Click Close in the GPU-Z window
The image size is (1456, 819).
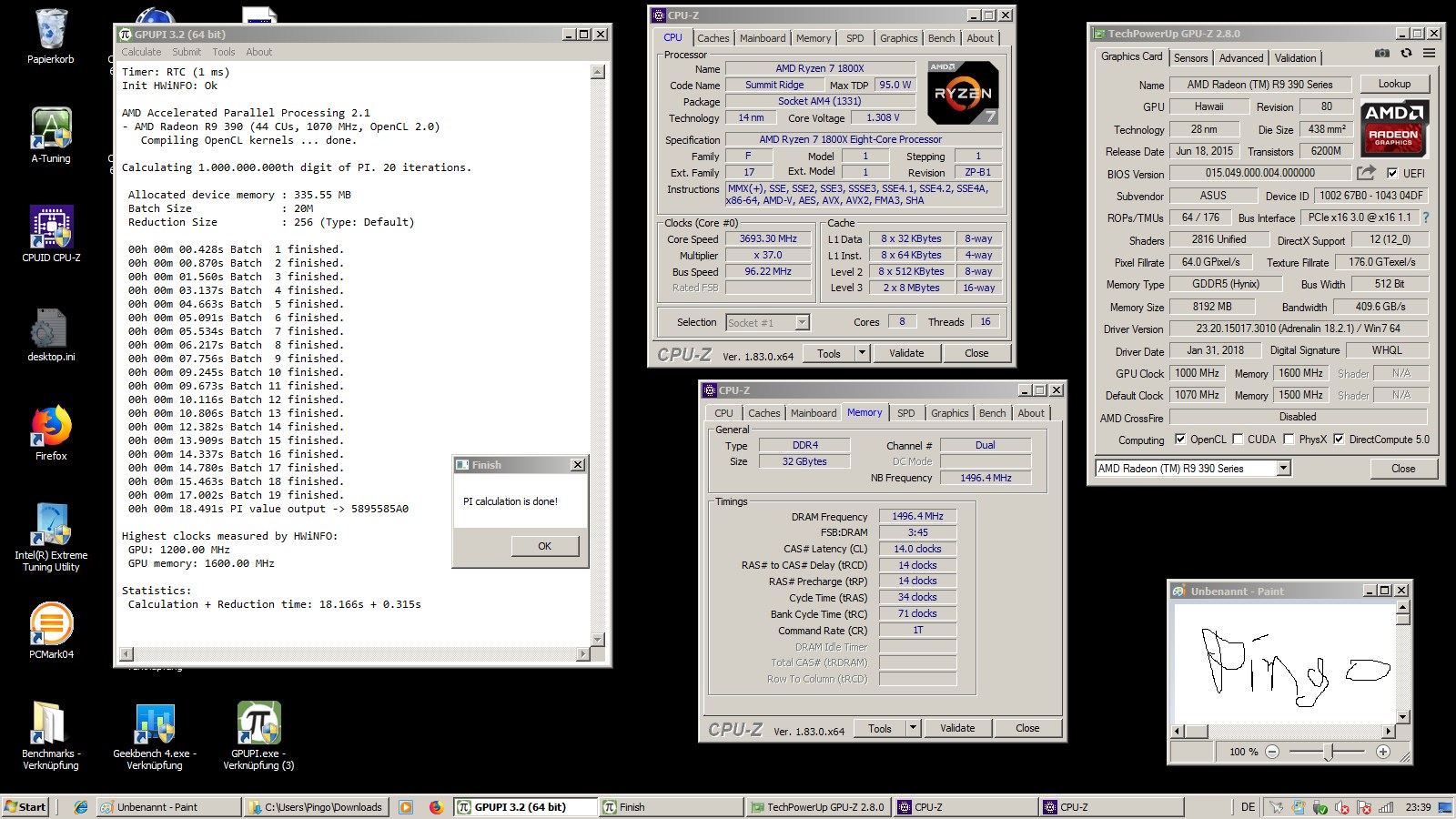[1403, 469]
